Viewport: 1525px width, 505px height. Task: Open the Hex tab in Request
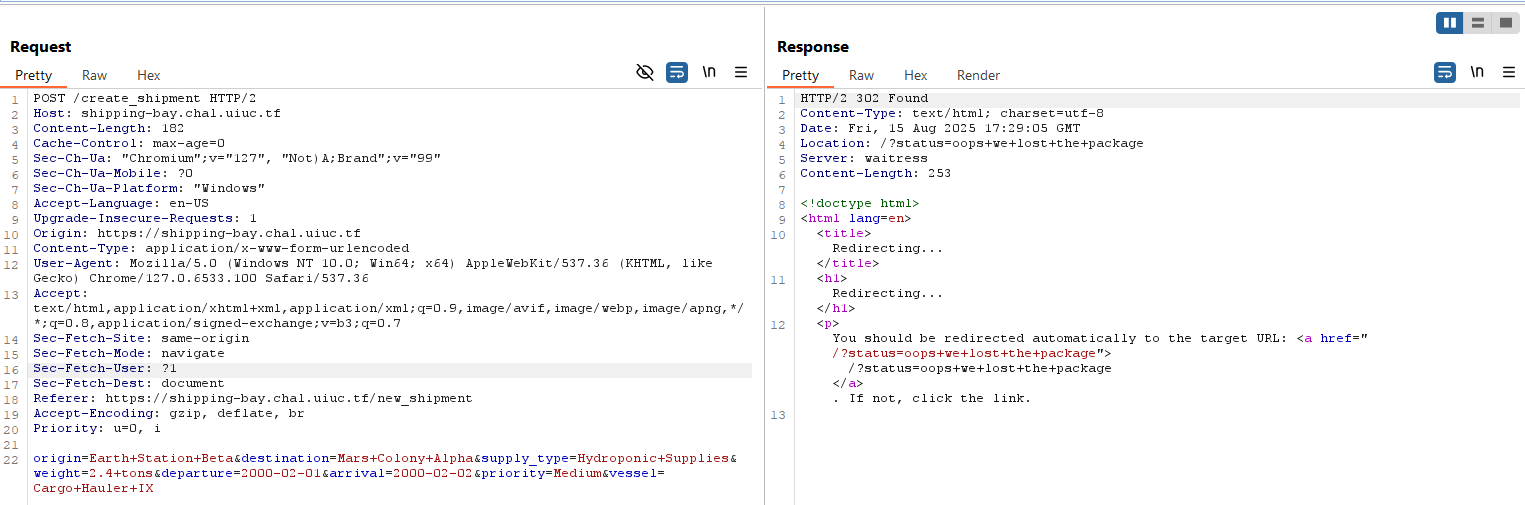[148, 75]
